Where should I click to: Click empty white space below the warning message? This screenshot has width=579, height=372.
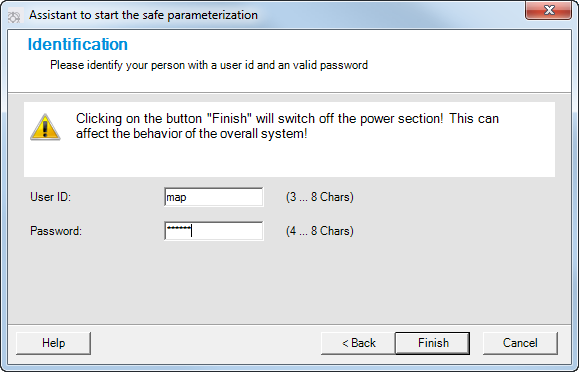288,159
